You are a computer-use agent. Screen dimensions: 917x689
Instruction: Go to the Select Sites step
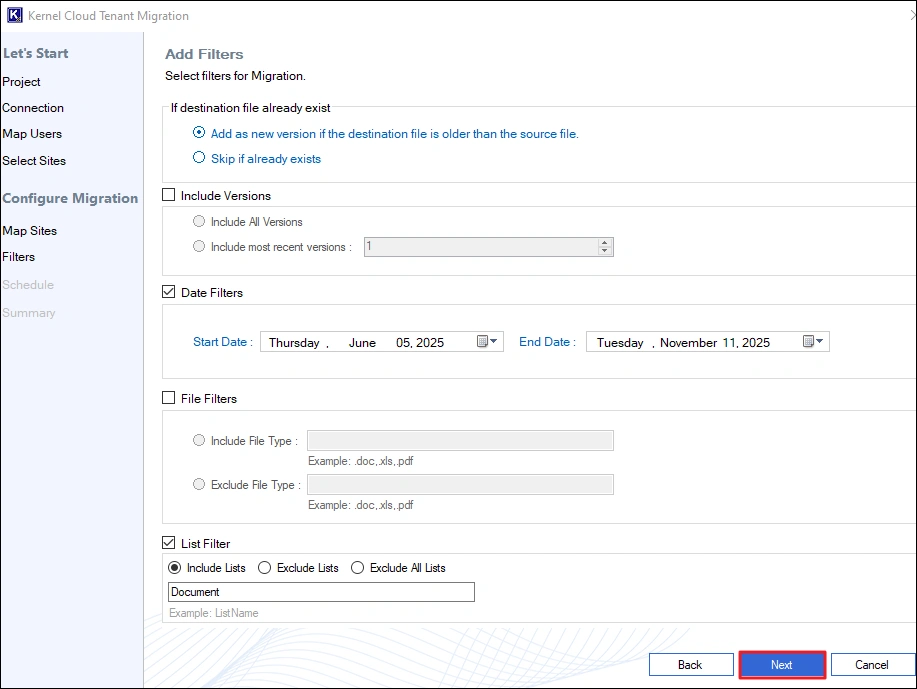(34, 160)
